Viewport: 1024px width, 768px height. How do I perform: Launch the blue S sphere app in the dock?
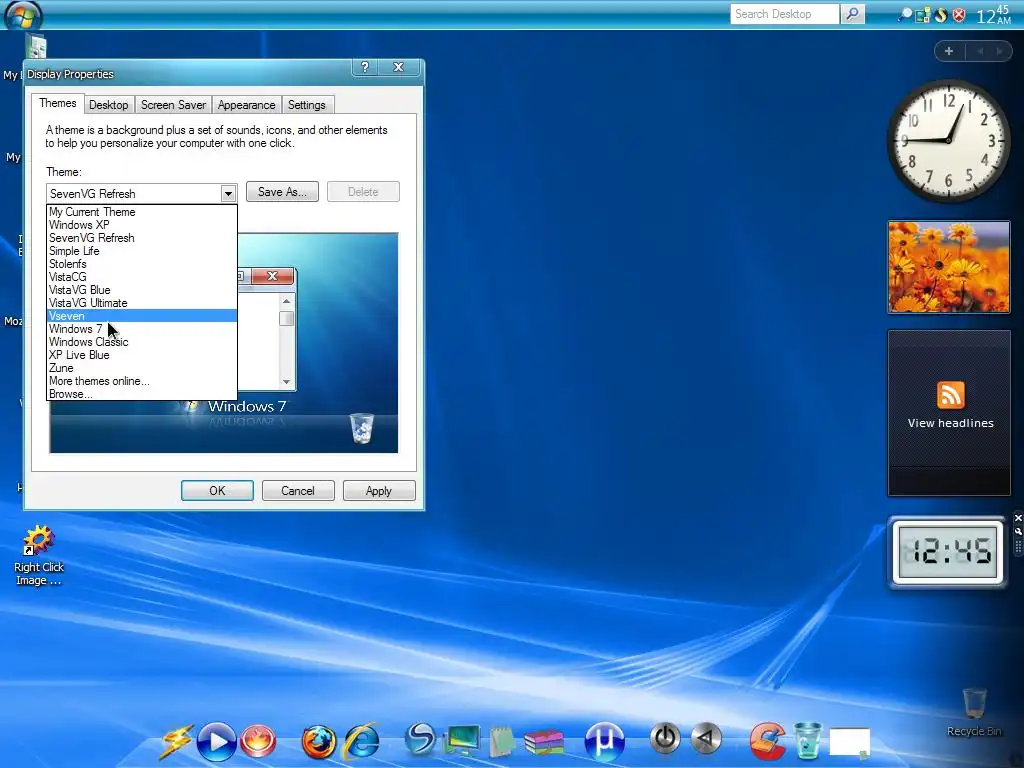pyautogui.click(x=419, y=740)
